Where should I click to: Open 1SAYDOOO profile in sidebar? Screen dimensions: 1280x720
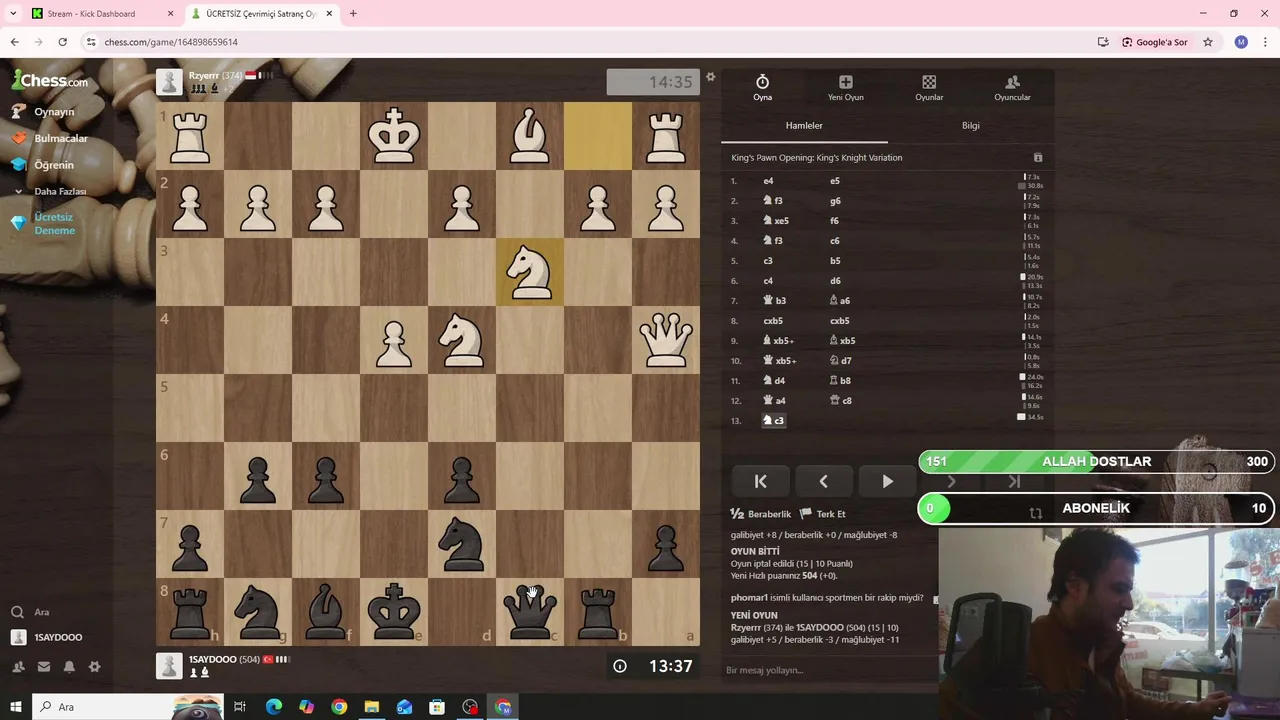[47, 637]
